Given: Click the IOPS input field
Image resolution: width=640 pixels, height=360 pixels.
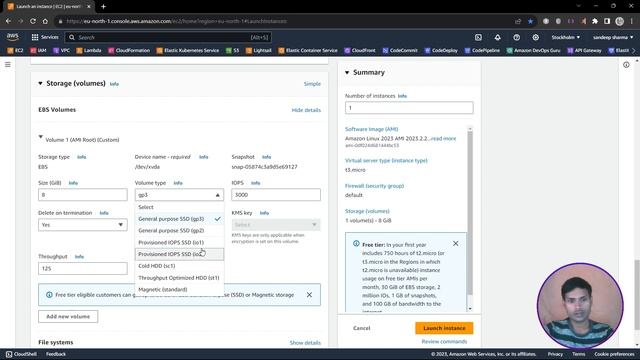Looking at the screenshot, I should 276,195.
